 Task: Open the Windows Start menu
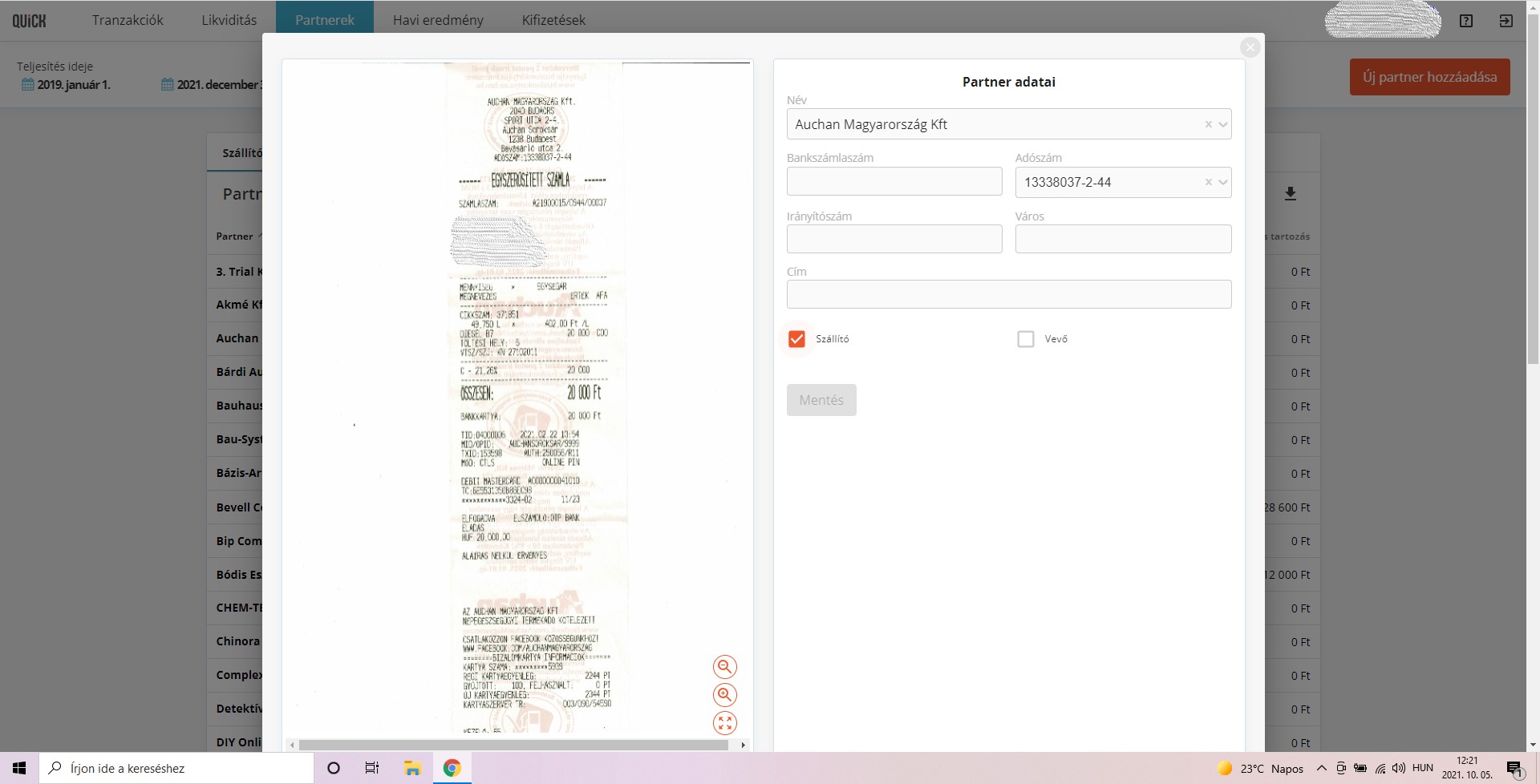click(19, 768)
